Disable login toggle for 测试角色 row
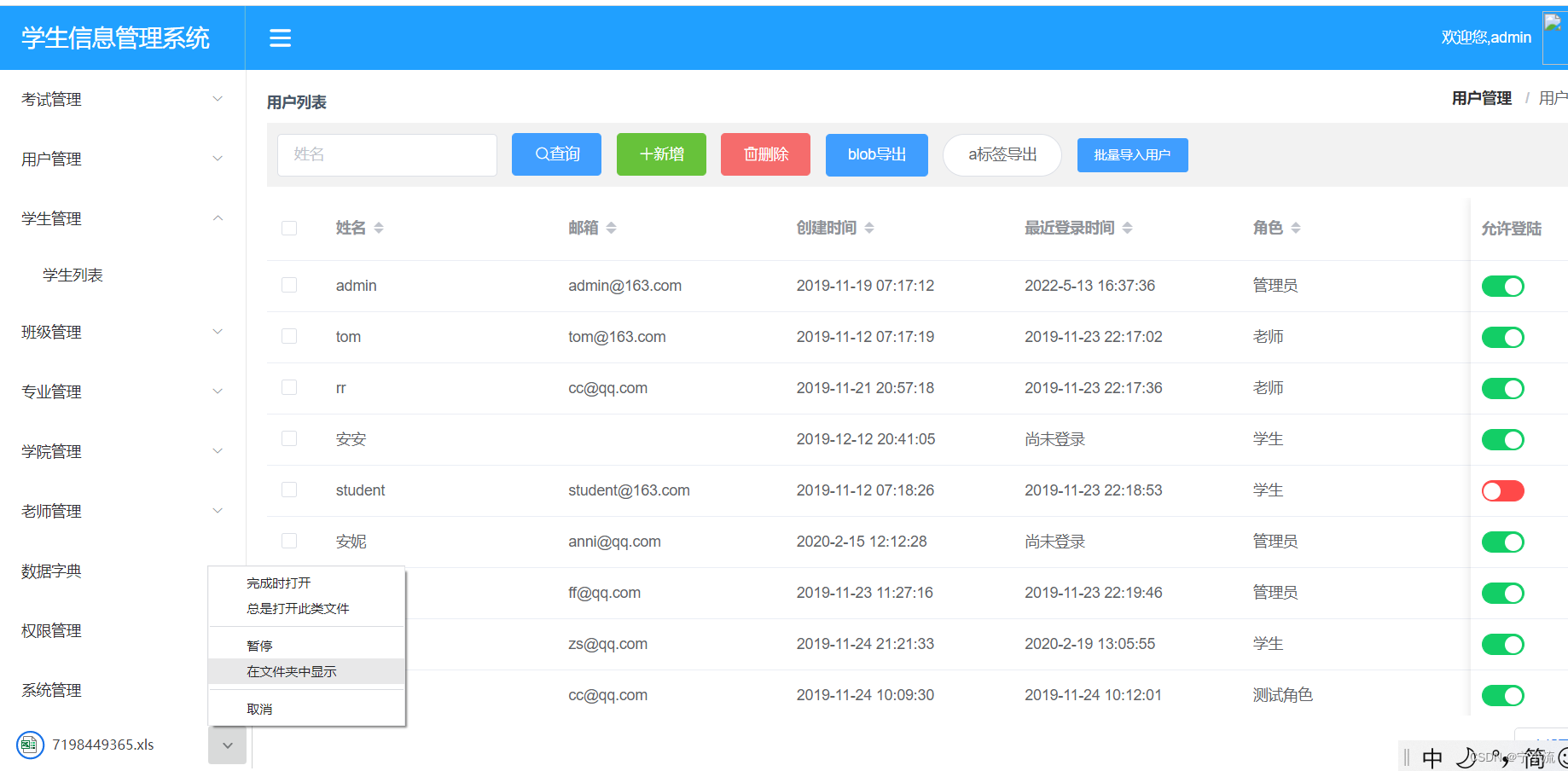The image size is (1568, 771). click(x=1502, y=695)
